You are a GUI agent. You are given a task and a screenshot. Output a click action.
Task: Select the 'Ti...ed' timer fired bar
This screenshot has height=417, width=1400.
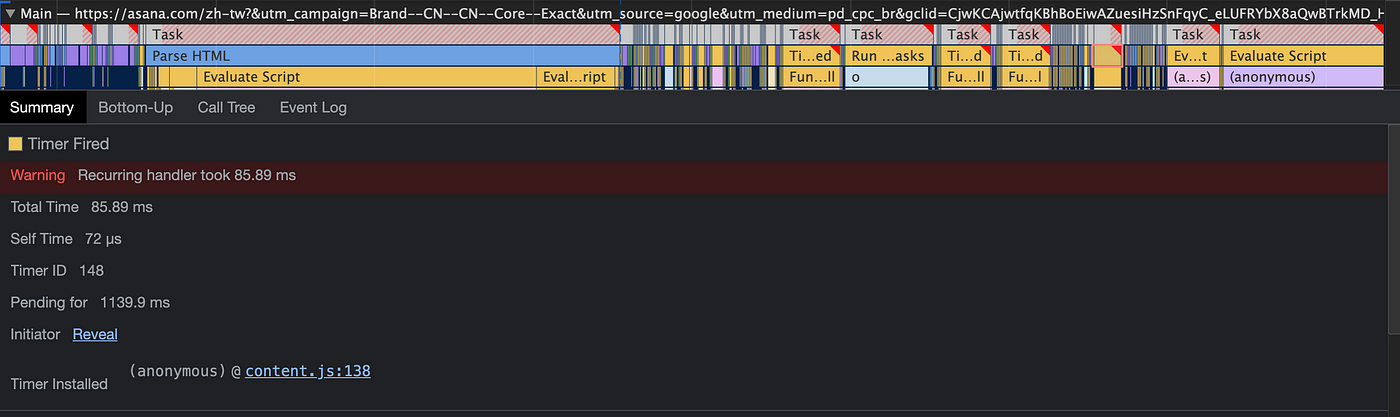pos(810,56)
